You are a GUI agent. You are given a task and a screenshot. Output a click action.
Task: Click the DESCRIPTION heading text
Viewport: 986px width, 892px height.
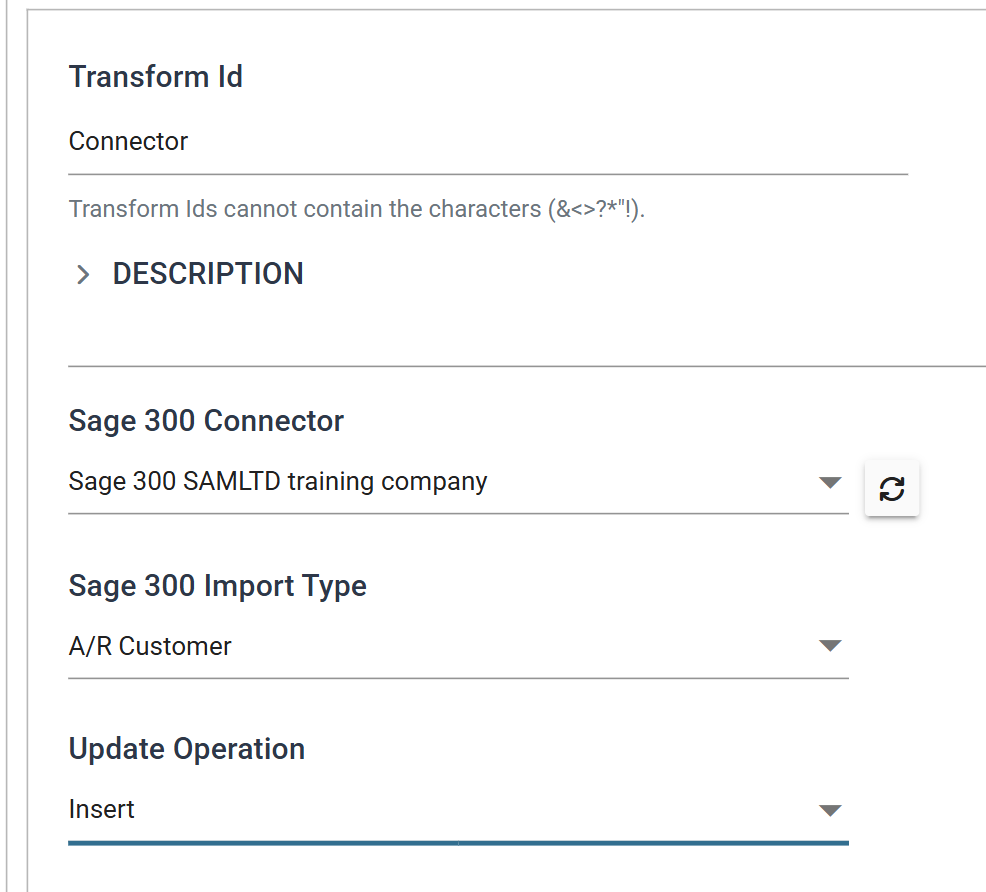tap(208, 274)
